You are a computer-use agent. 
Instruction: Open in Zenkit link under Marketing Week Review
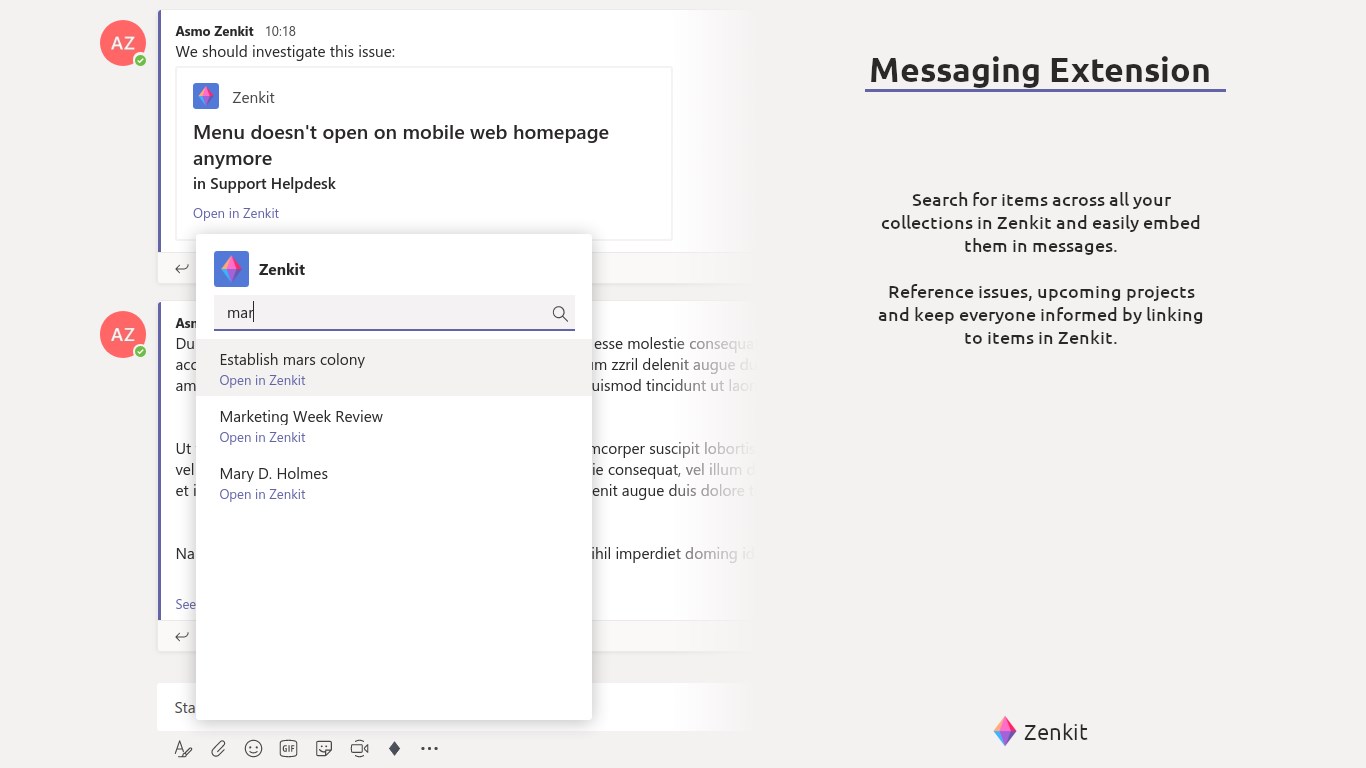(262, 437)
